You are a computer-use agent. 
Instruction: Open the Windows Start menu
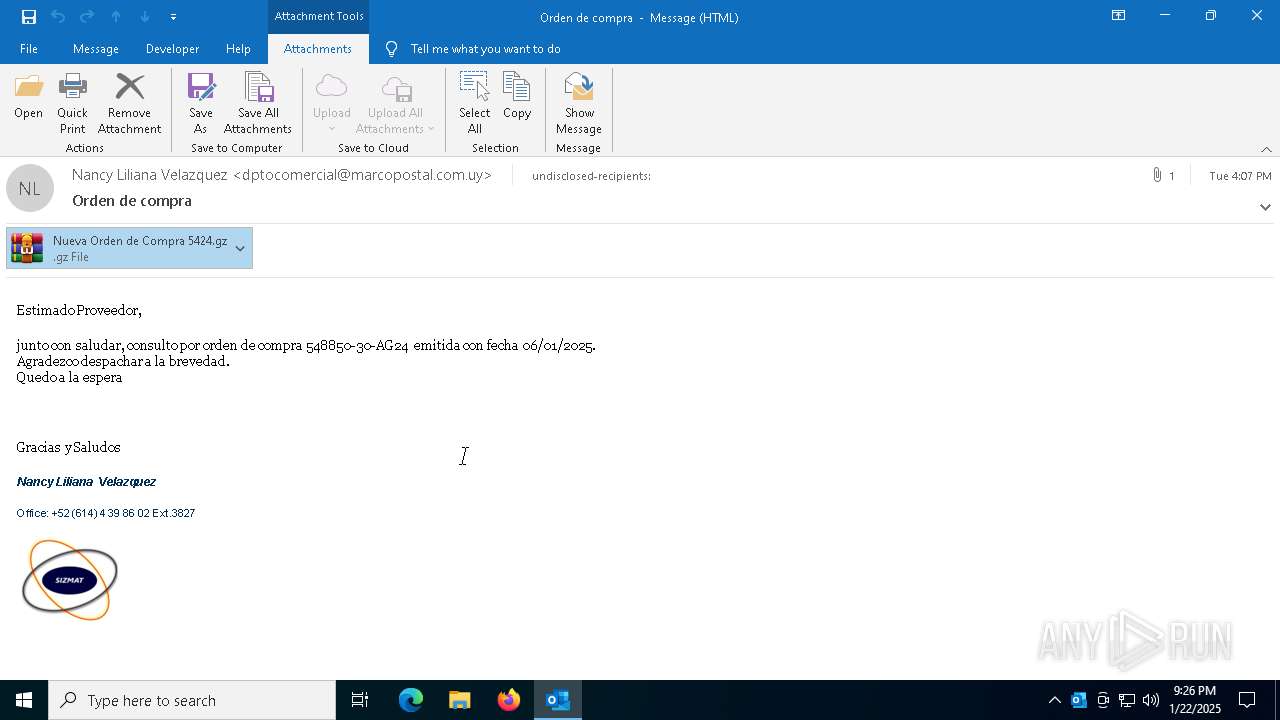pos(24,700)
